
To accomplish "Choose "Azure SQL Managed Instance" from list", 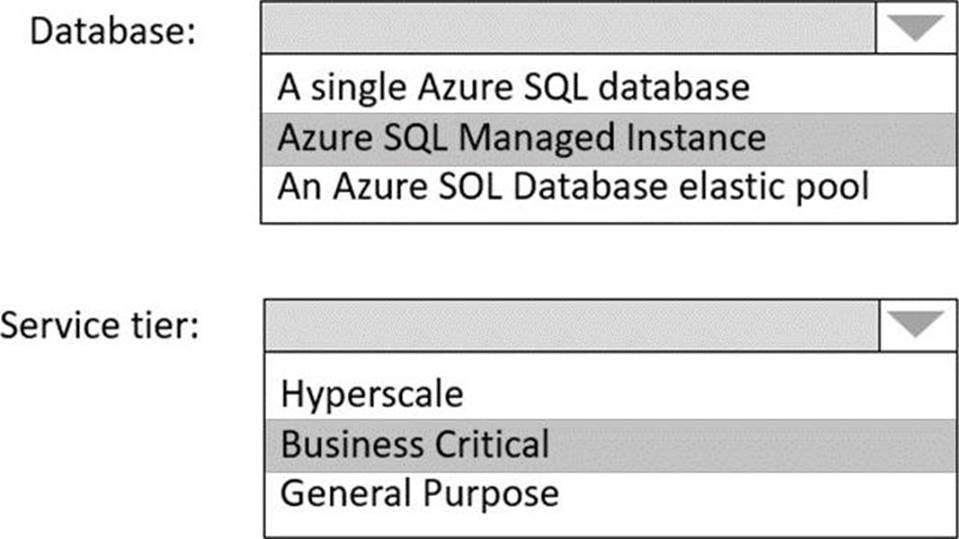I will pyautogui.click(x=521, y=137).
